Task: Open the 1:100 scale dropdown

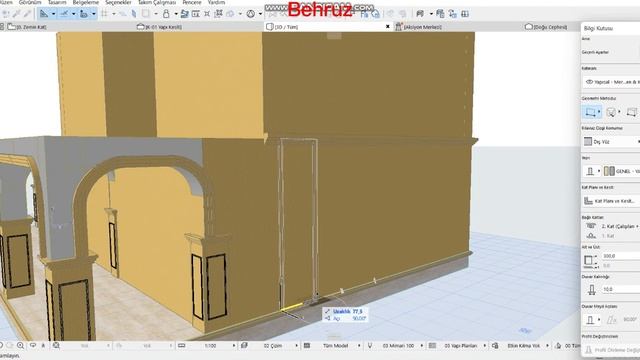Action: tap(212, 346)
